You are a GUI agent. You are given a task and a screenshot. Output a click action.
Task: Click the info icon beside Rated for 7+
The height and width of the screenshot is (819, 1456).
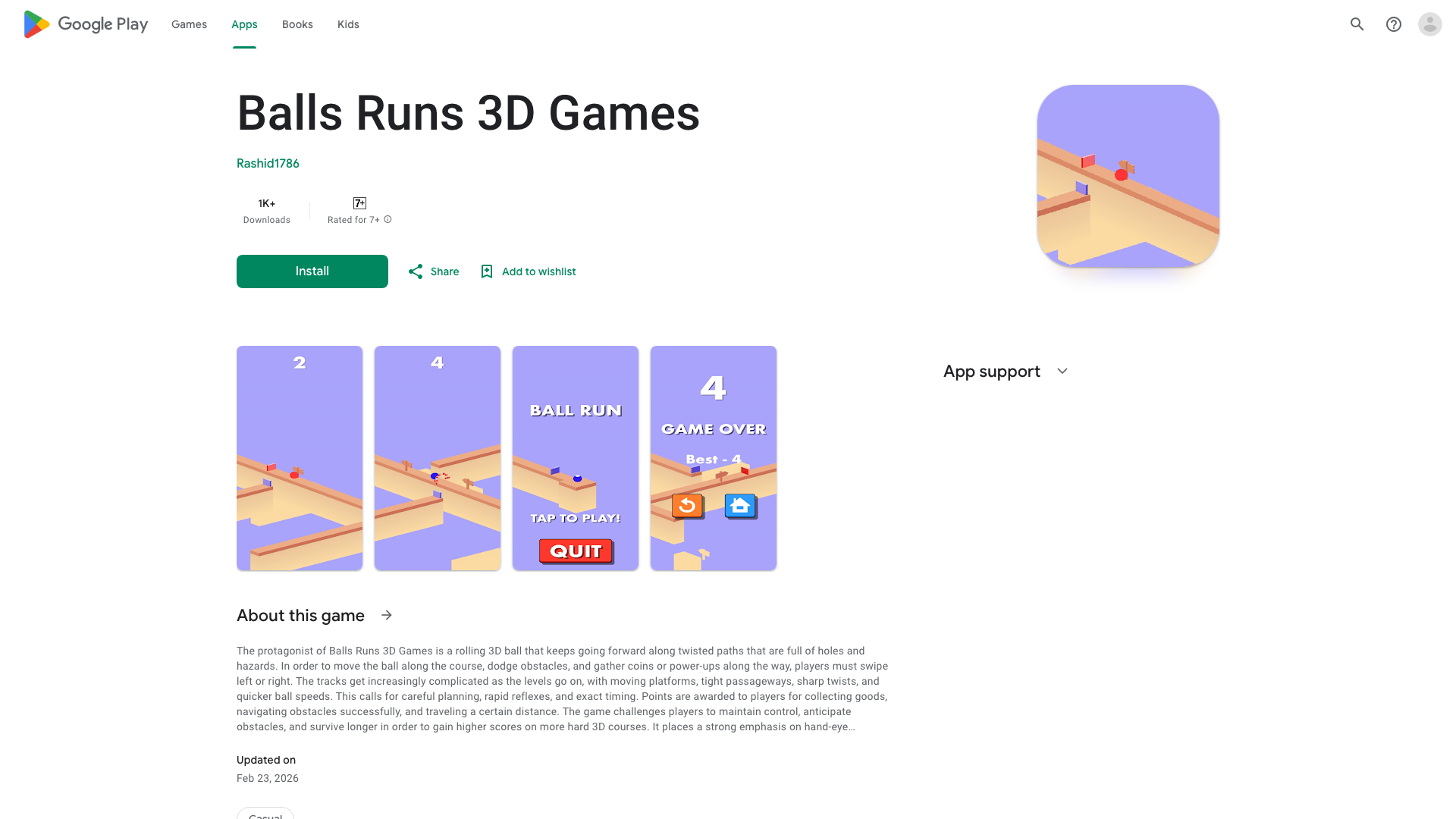(x=388, y=220)
